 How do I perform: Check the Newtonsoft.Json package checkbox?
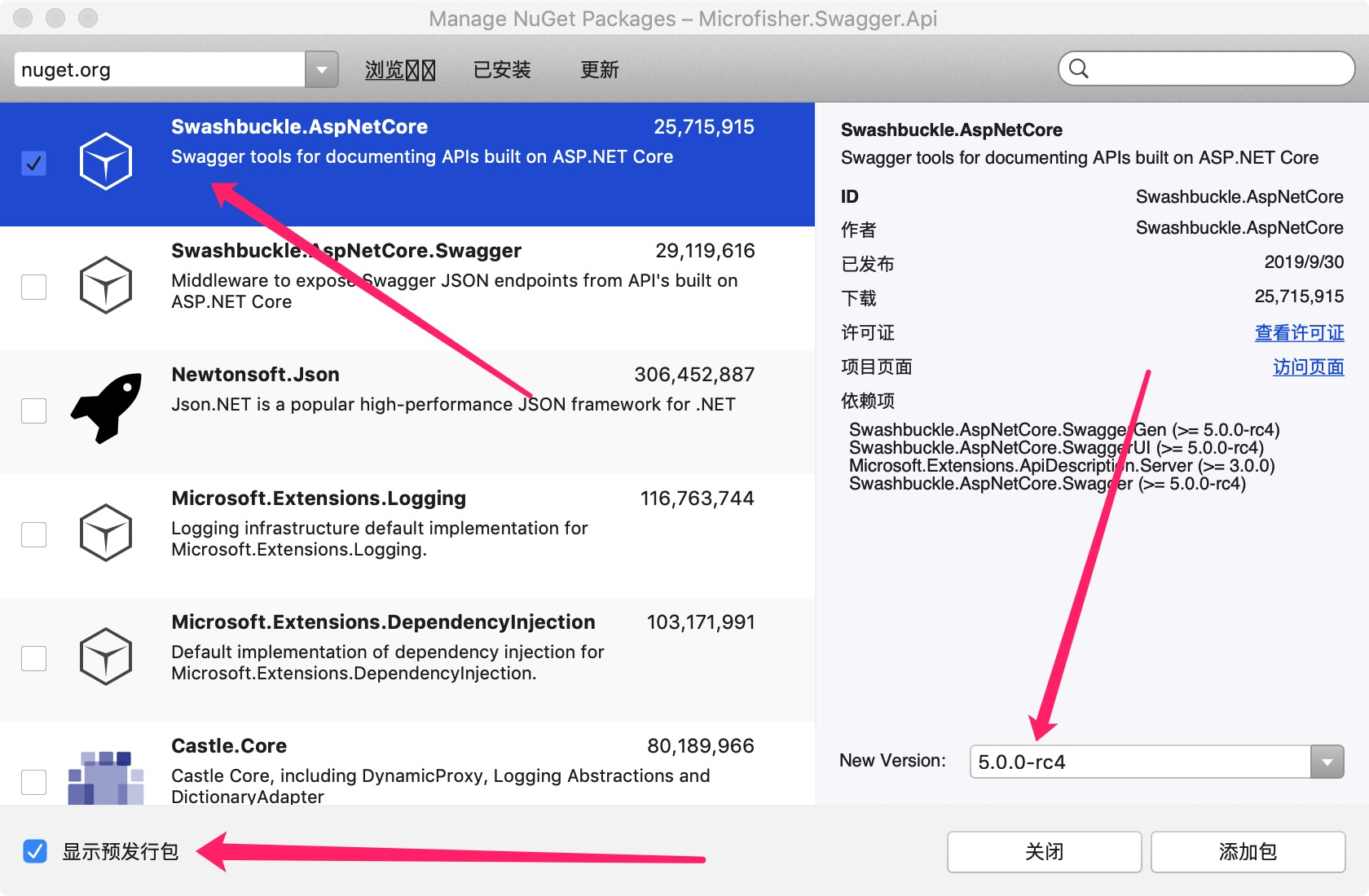pos(33,411)
